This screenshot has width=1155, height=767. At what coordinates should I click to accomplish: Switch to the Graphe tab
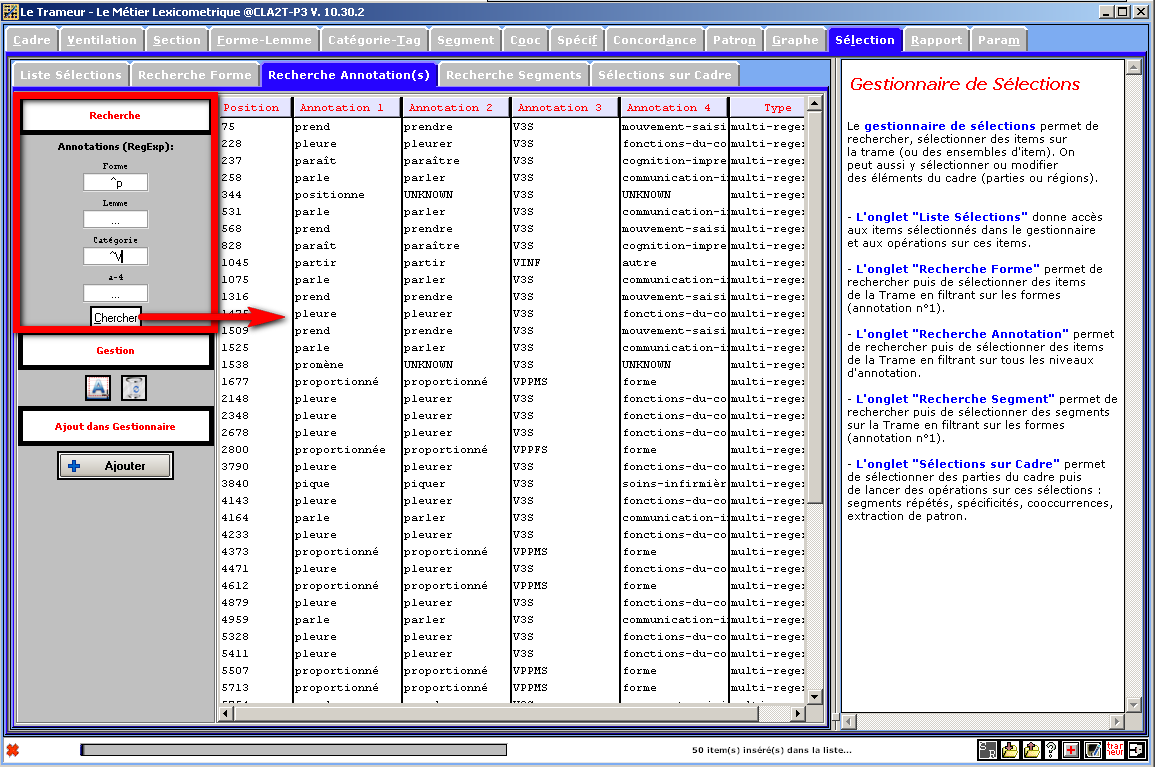pyautogui.click(x=796, y=41)
